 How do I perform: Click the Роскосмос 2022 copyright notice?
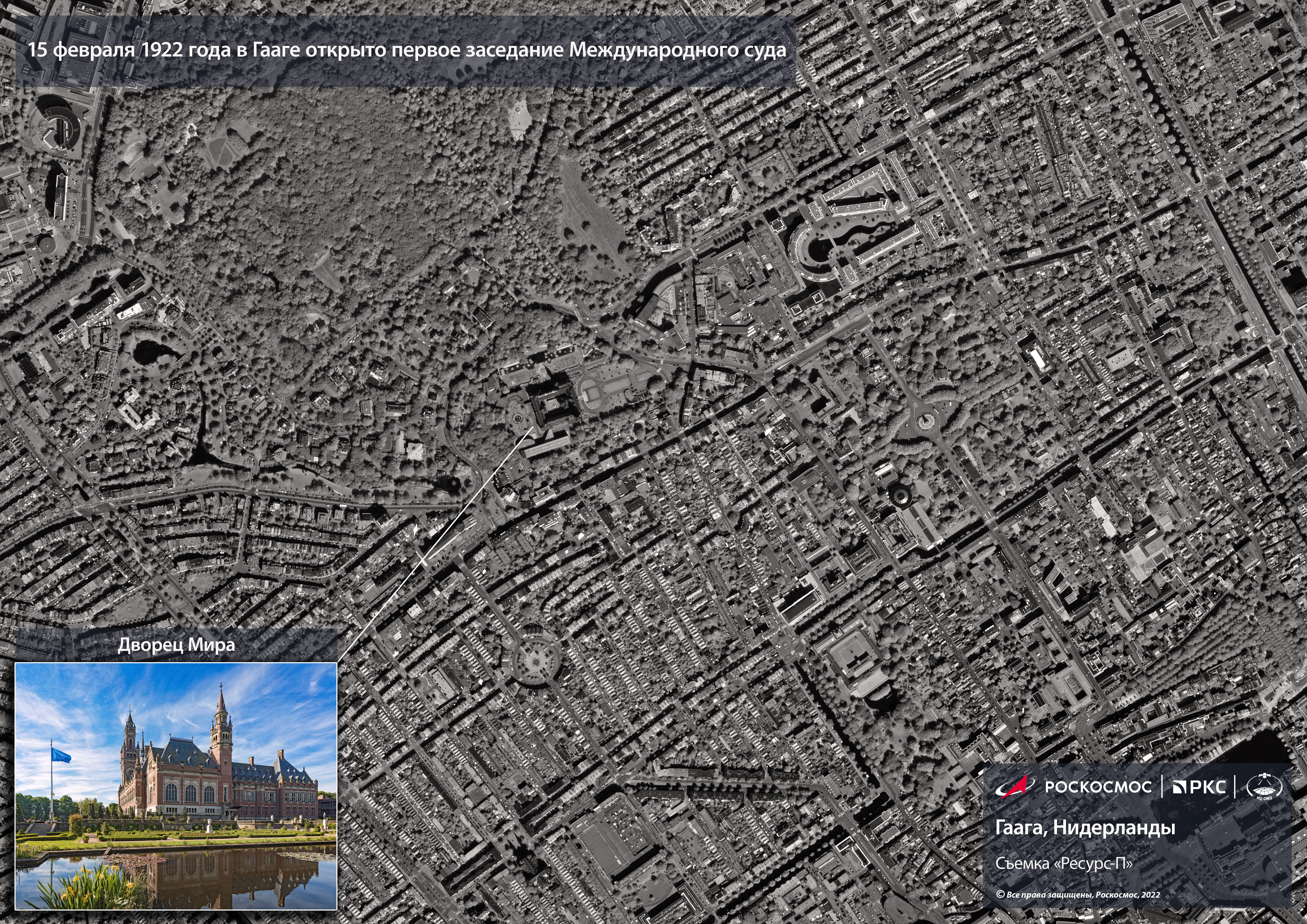pyautogui.click(x=1078, y=894)
